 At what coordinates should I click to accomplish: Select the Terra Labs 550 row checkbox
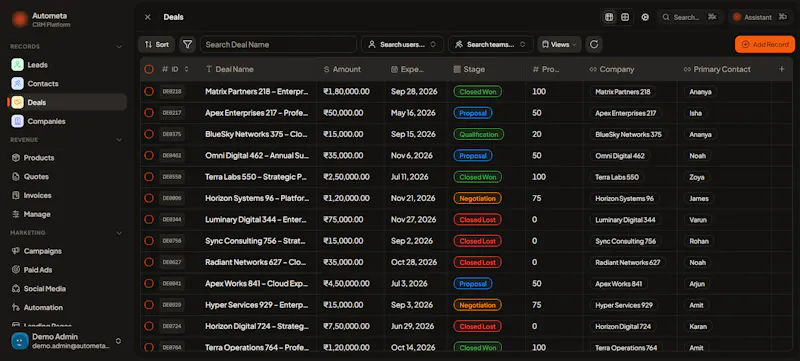pos(149,177)
